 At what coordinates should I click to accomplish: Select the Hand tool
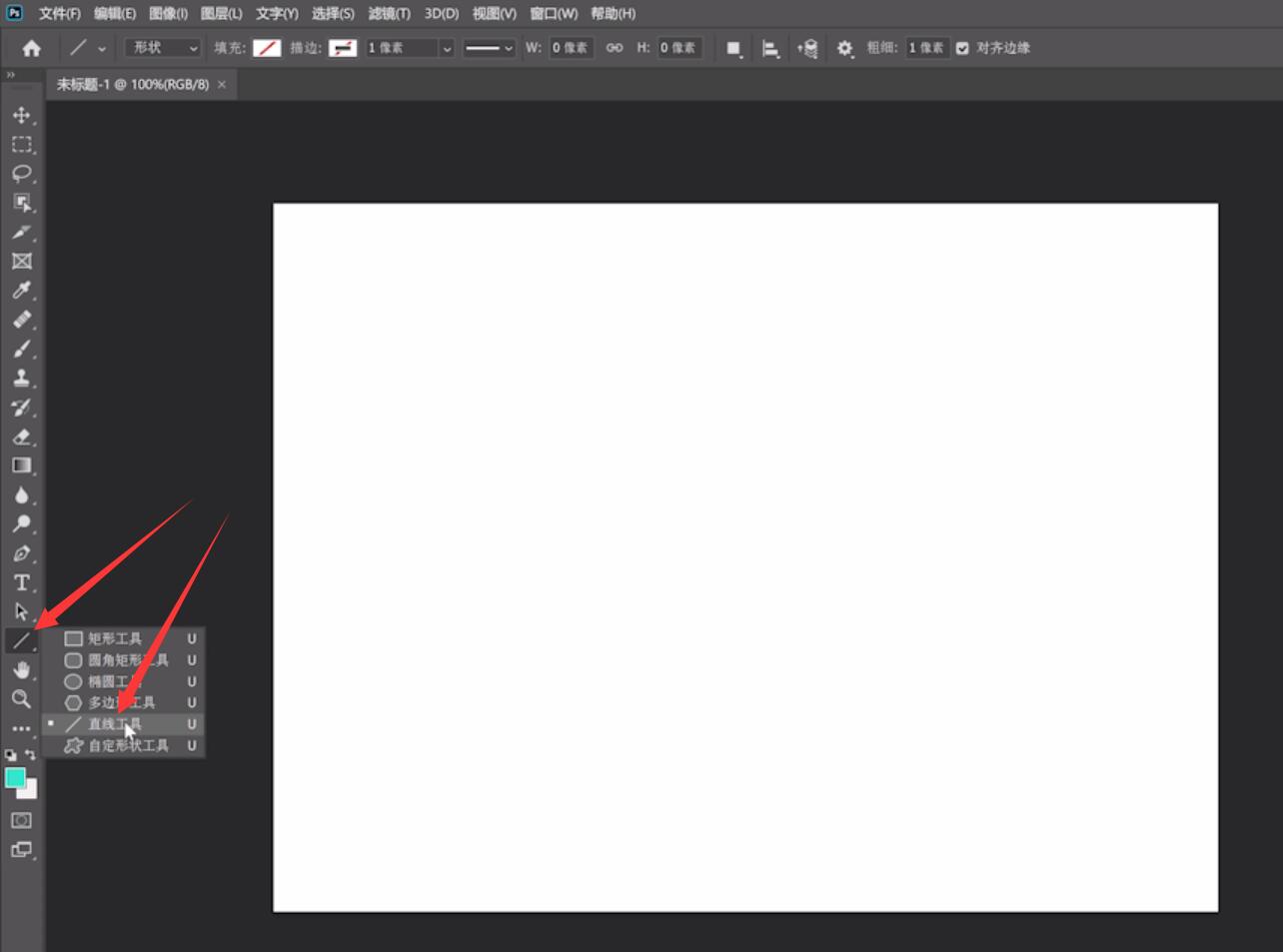click(x=21, y=670)
